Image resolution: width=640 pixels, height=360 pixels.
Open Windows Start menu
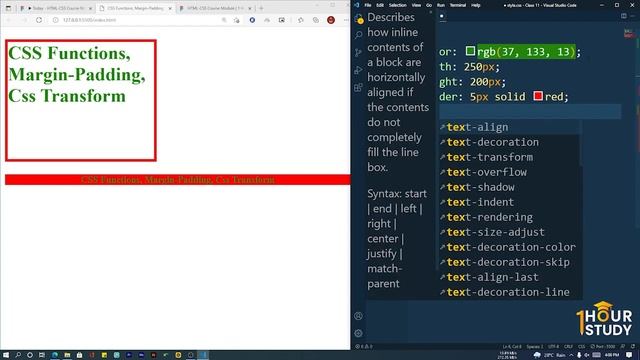pyautogui.click(x=6, y=355)
